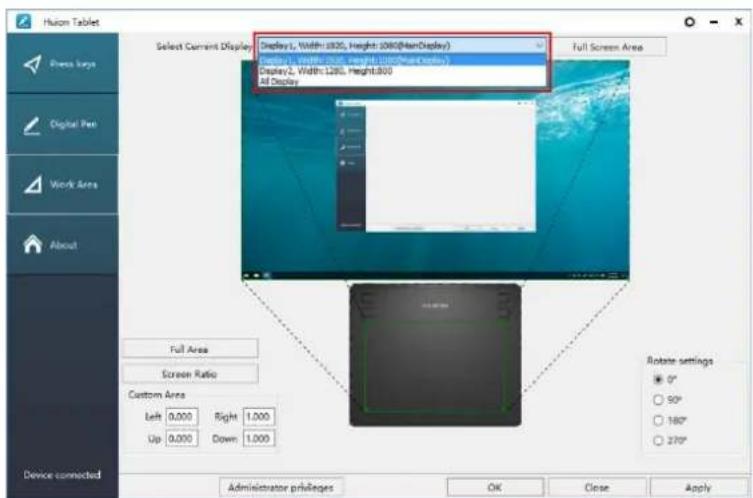This screenshot has height=498, width=753.
Task: Select the 180° rotation radio button
Action: point(658,421)
